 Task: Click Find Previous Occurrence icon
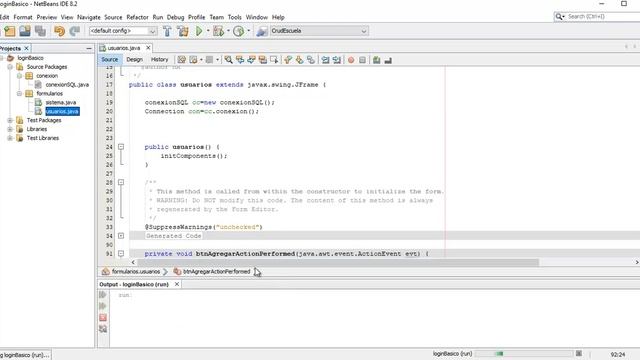click(240, 60)
